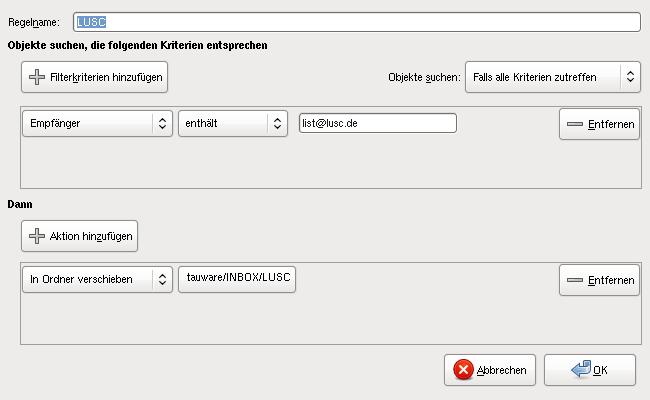The image size is (650, 400).
Task: Focus the list@lusc.de value field
Action: (376, 123)
